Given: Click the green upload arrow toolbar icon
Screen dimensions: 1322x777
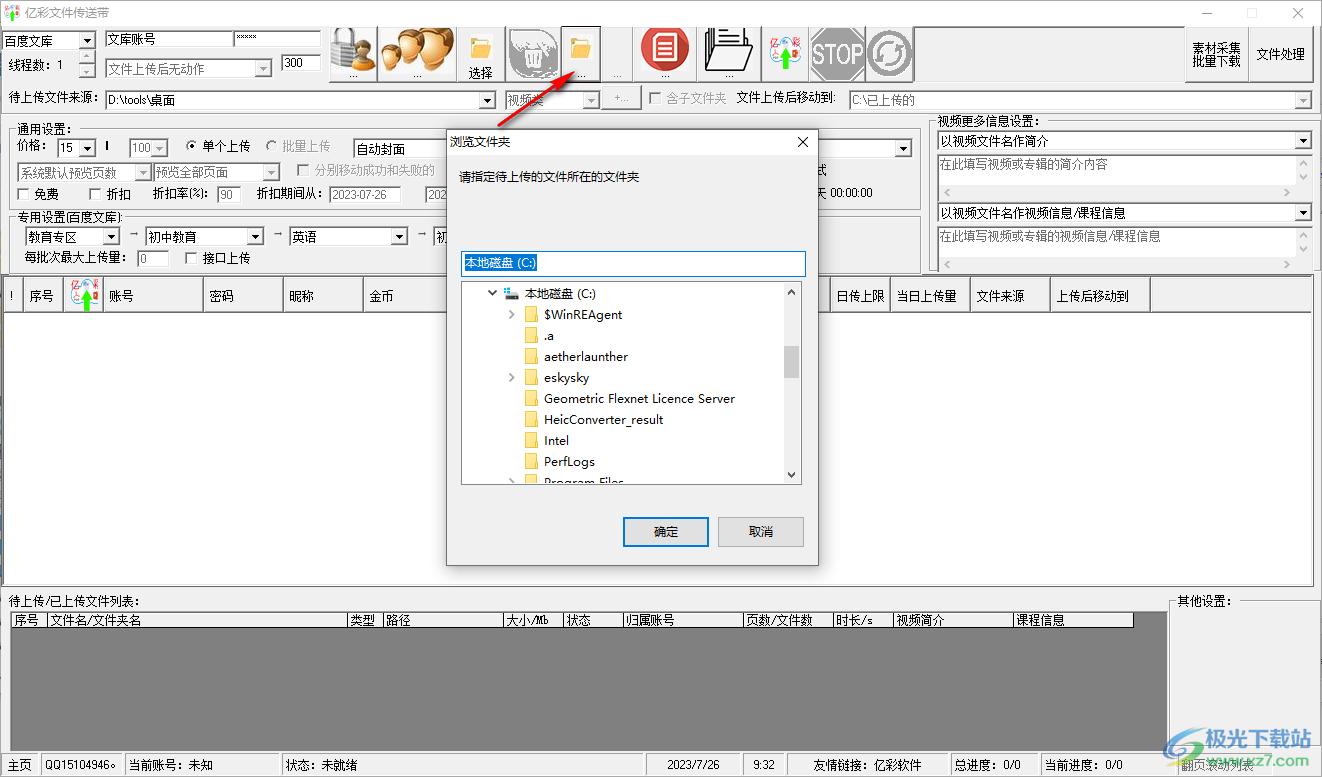Looking at the screenshot, I should pos(784,54).
